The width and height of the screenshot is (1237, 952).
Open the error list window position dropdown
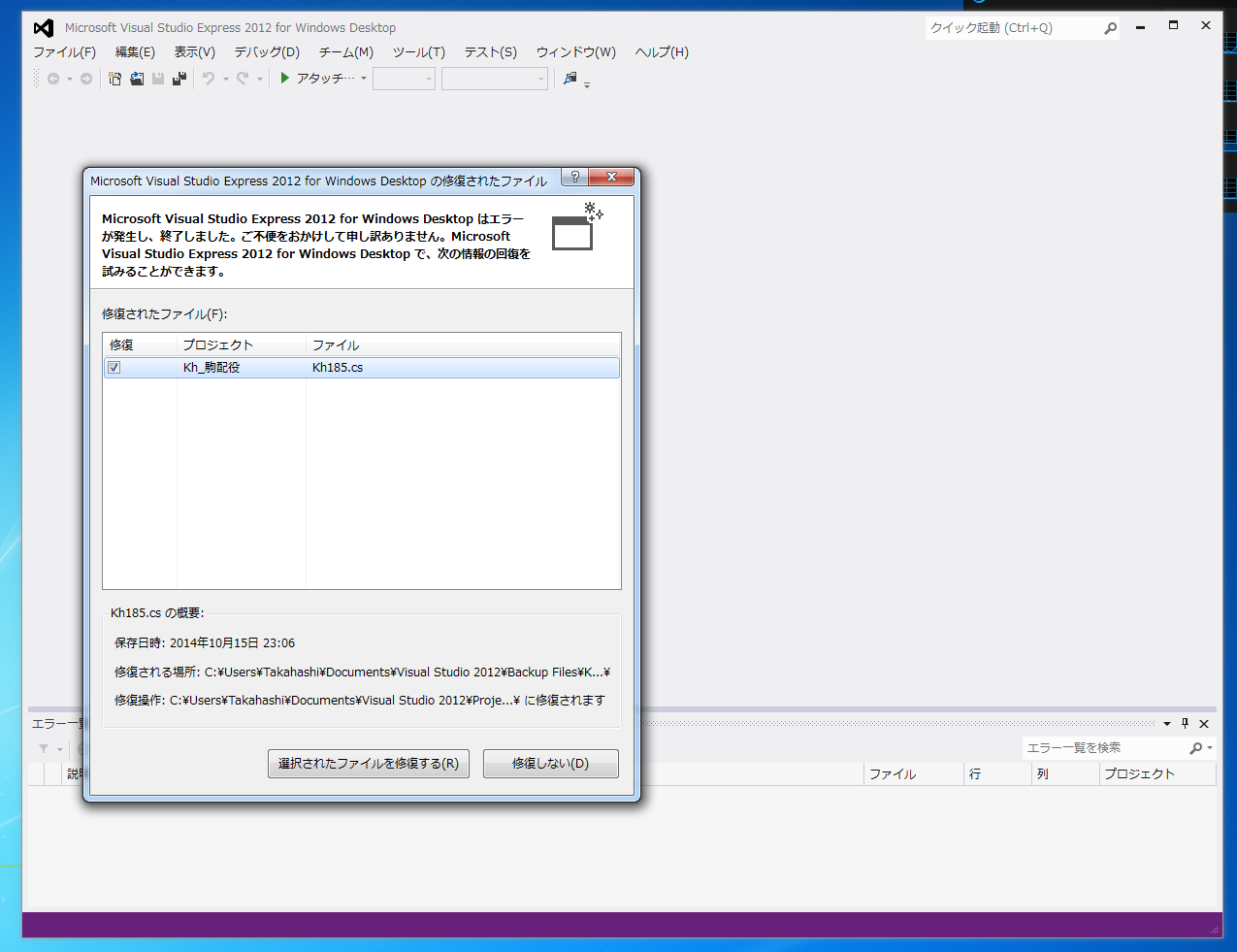point(1167,723)
